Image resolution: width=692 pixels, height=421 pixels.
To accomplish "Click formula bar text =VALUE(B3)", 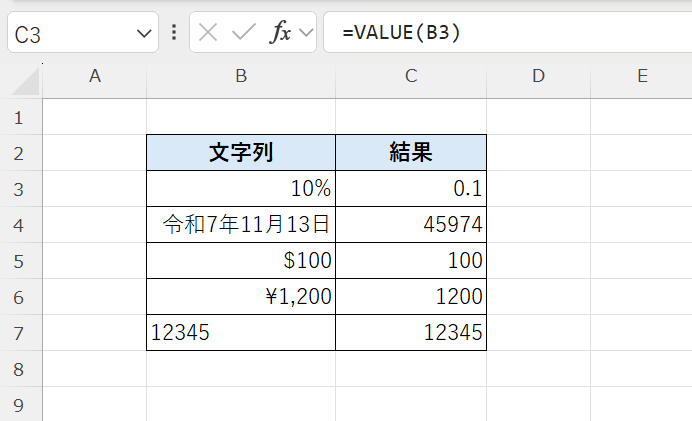I will click(400, 32).
